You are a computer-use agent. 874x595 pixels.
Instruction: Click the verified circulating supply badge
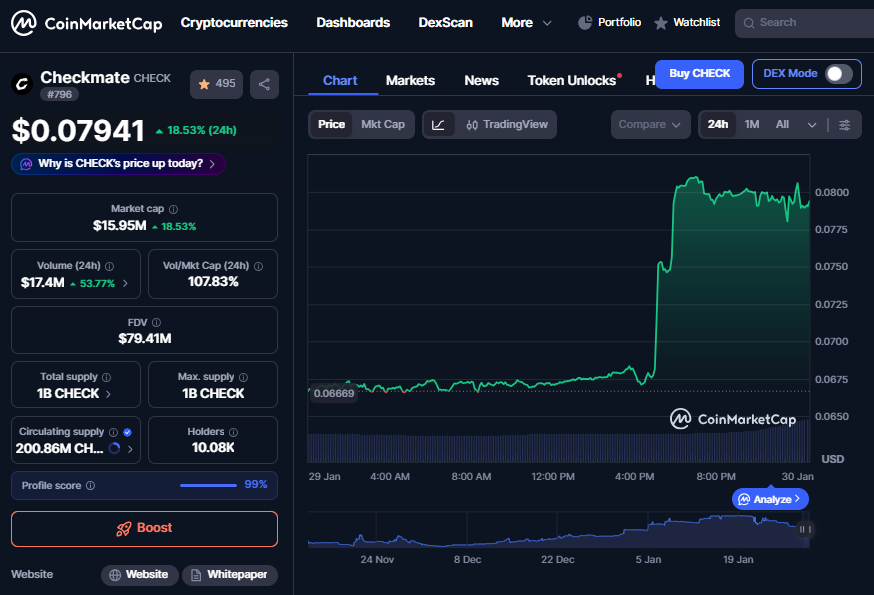coord(128,432)
